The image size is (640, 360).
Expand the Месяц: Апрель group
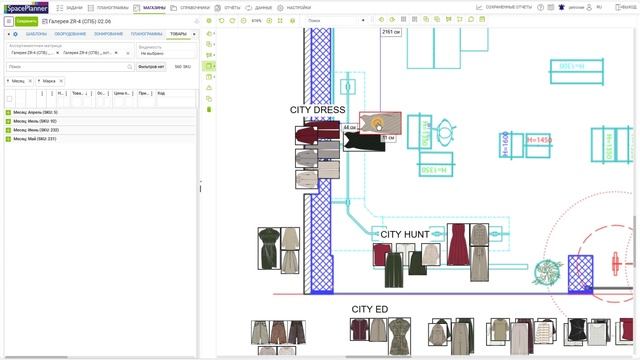tap(8, 112)
